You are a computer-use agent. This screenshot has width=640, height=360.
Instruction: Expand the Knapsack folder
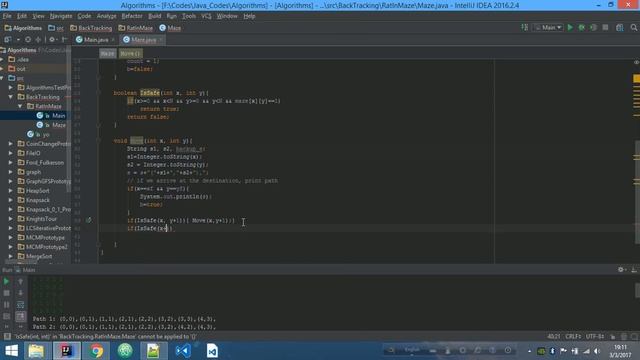pos(11,200)
